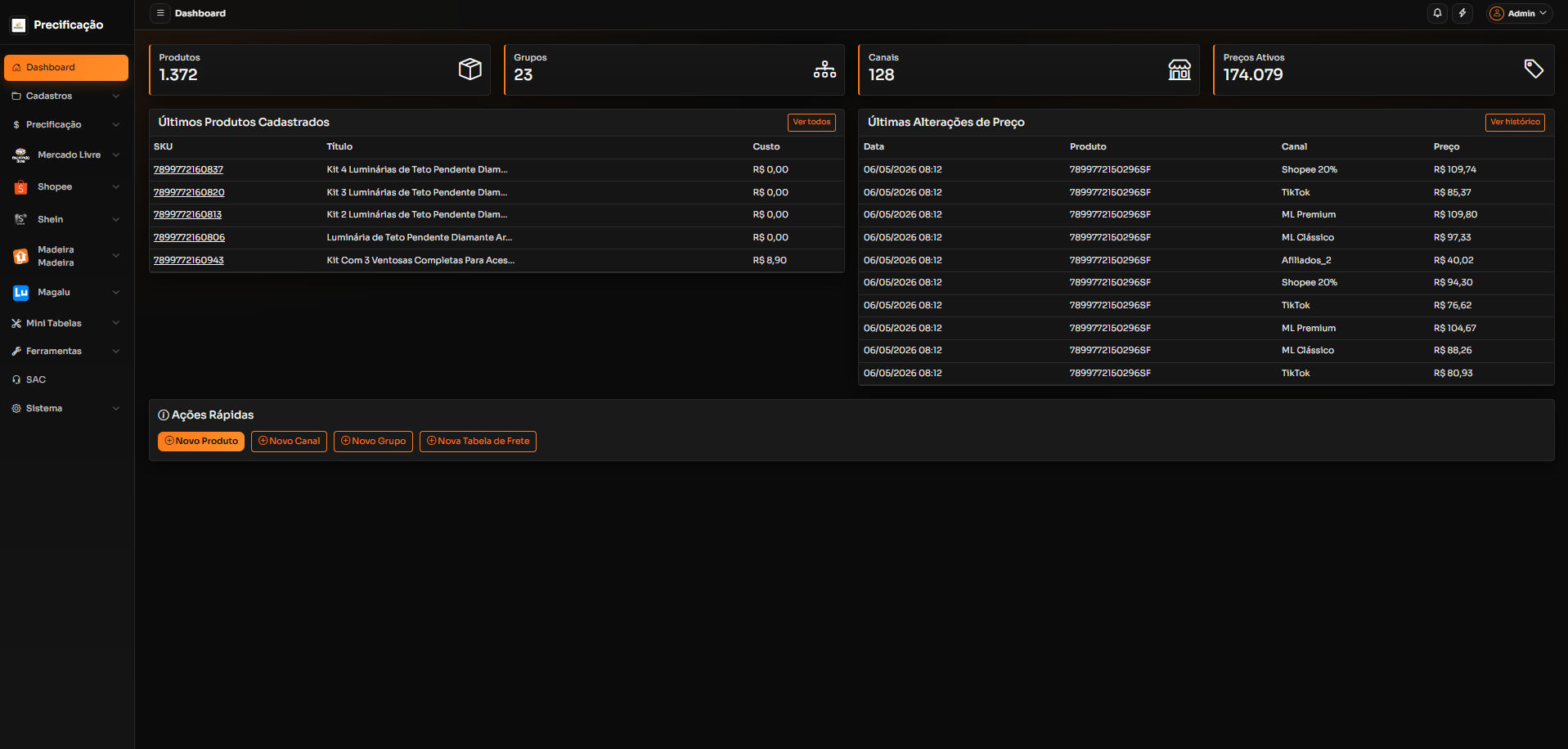Image resolution: width=1568 pixels, height=749 pixels.
Task: Open the Admin dropdown arrow
Action: [1543, 13]
